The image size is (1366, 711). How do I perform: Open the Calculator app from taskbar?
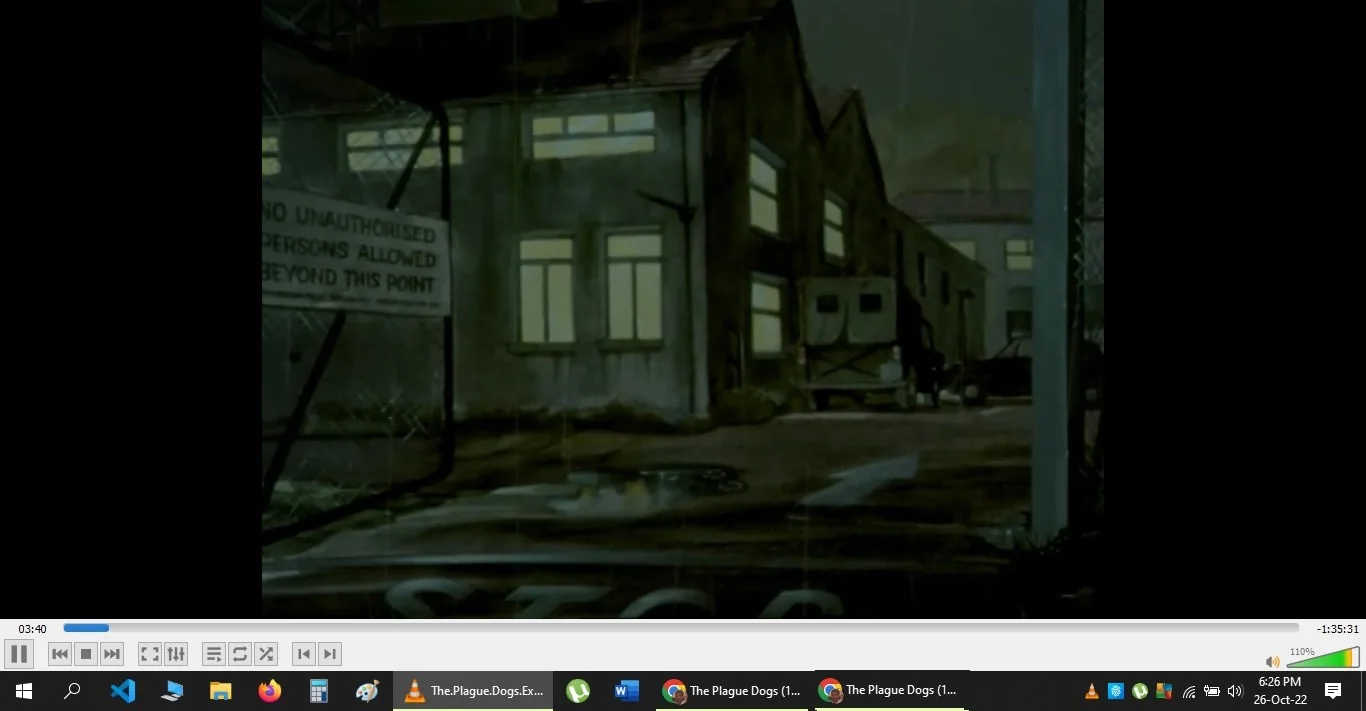(319, 691)
